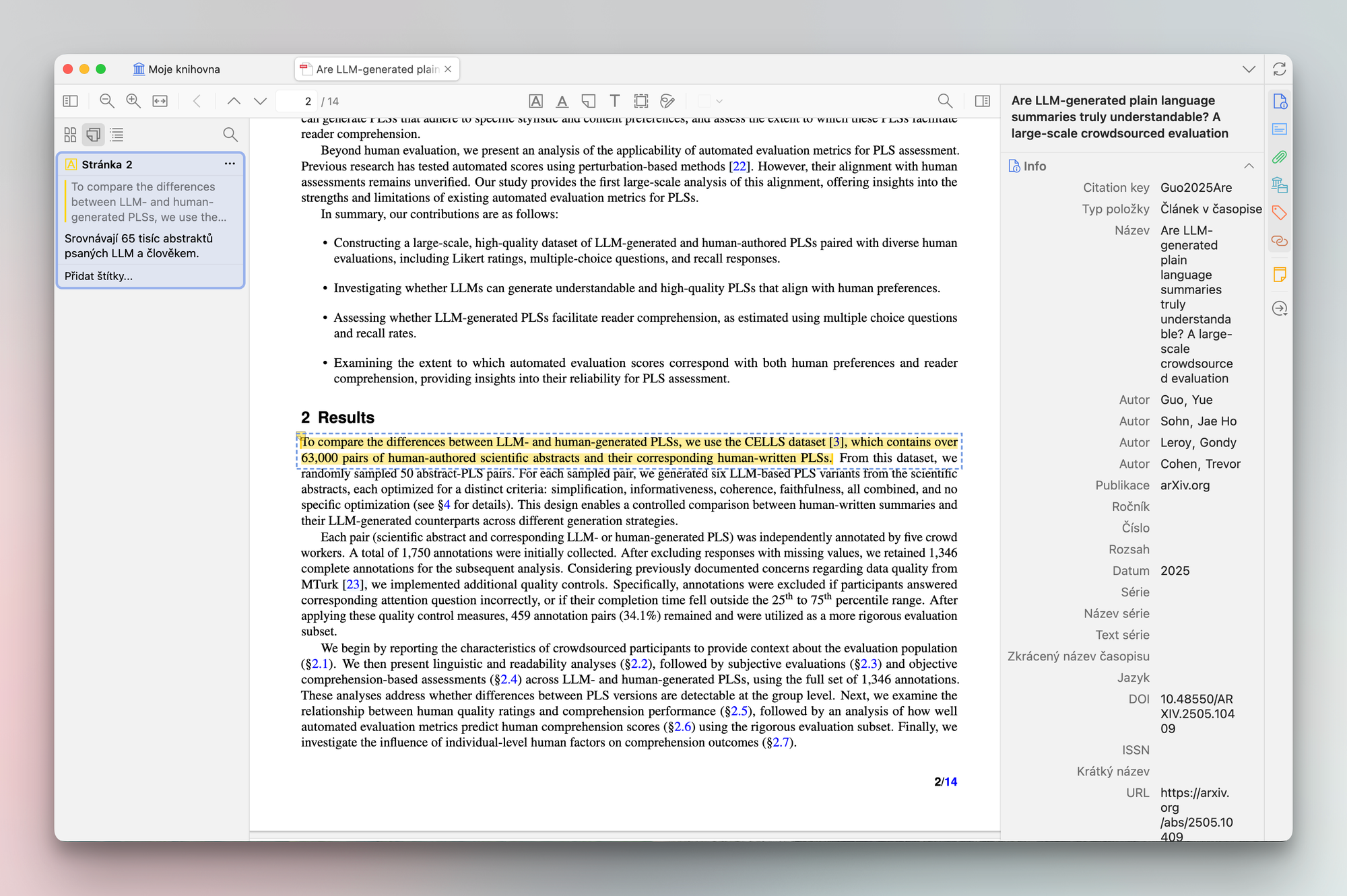Collapse the Info section chevron

pyautogui.click(x=1249, y=166)
